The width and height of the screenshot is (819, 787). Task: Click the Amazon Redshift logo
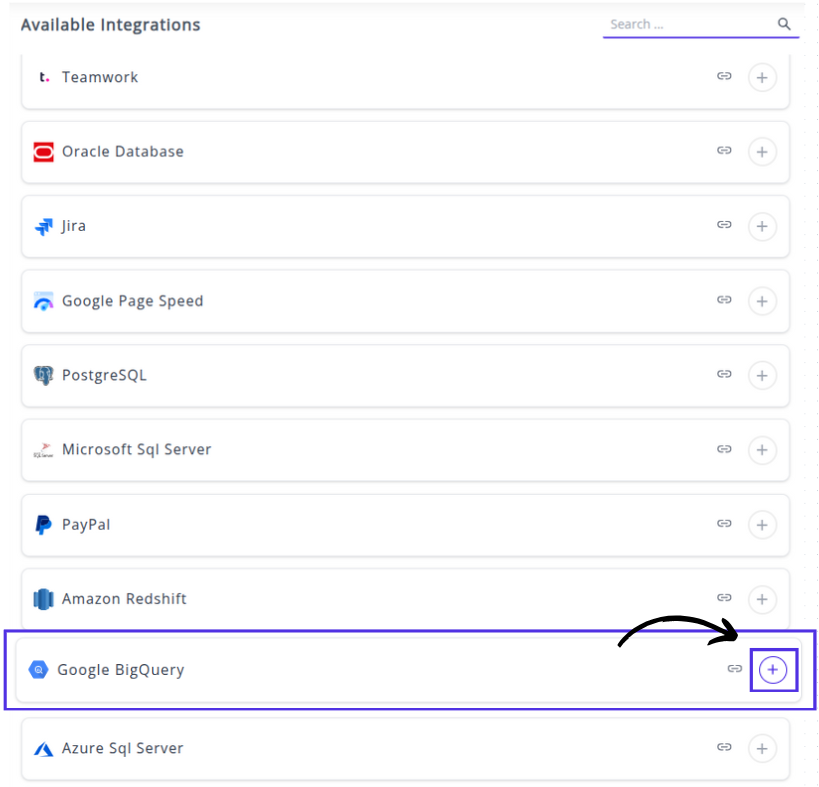click(43, 599)
